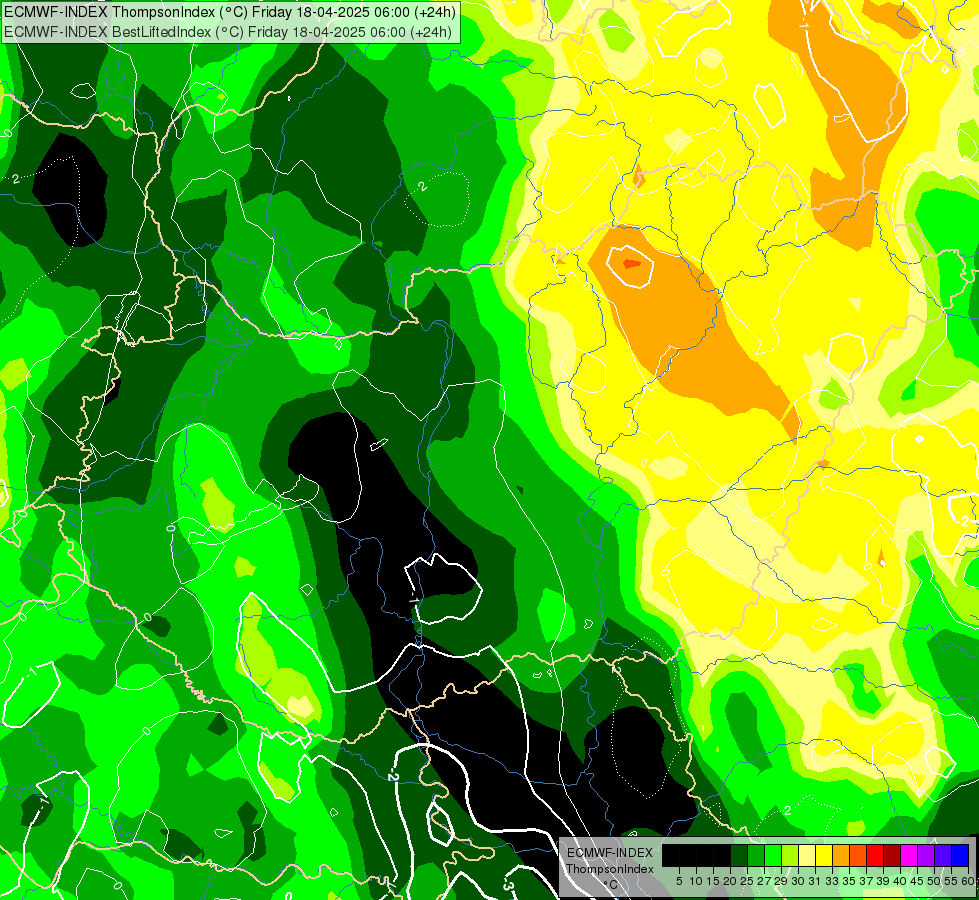Select the violet 45–50 legend swatch

[x=926, y=855]
